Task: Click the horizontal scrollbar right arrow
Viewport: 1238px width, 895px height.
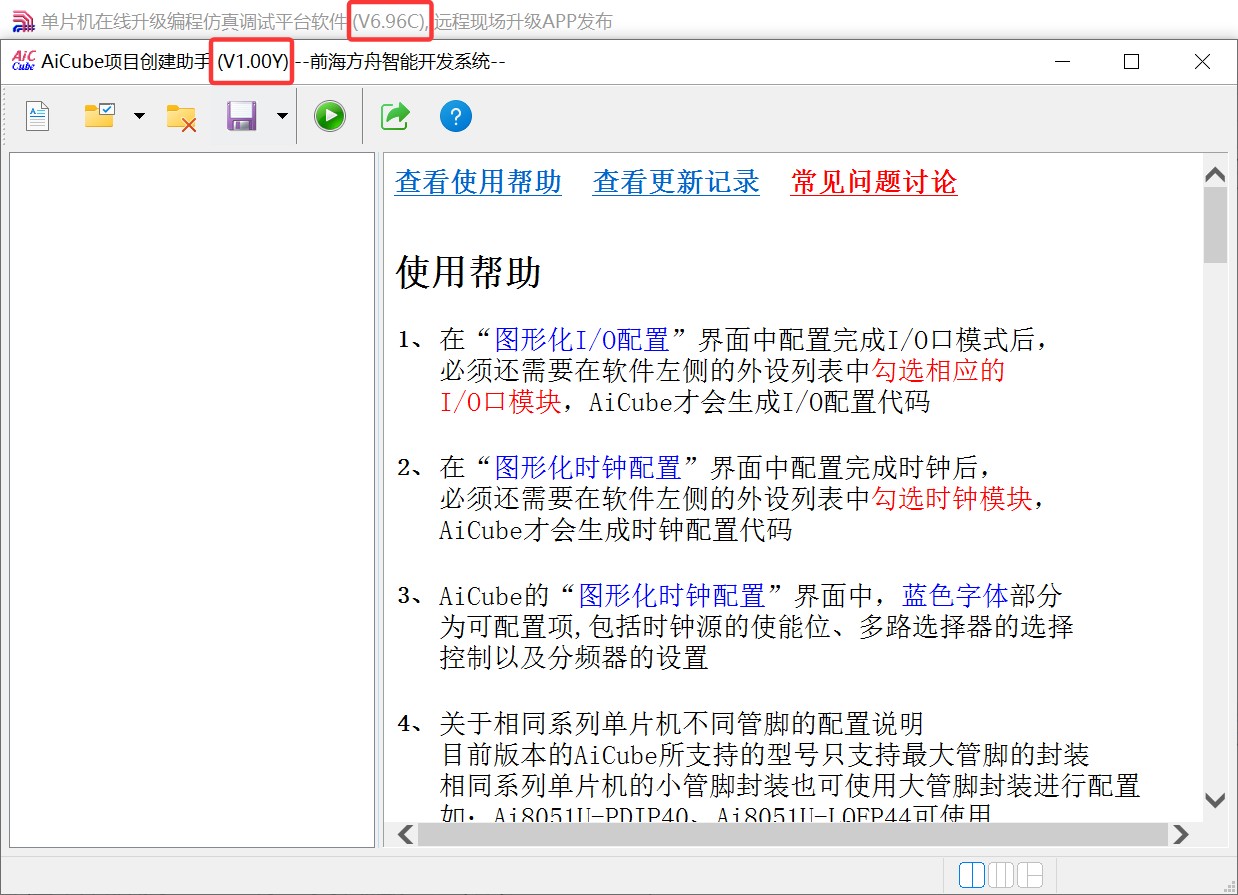Action: pos(1181,834)
